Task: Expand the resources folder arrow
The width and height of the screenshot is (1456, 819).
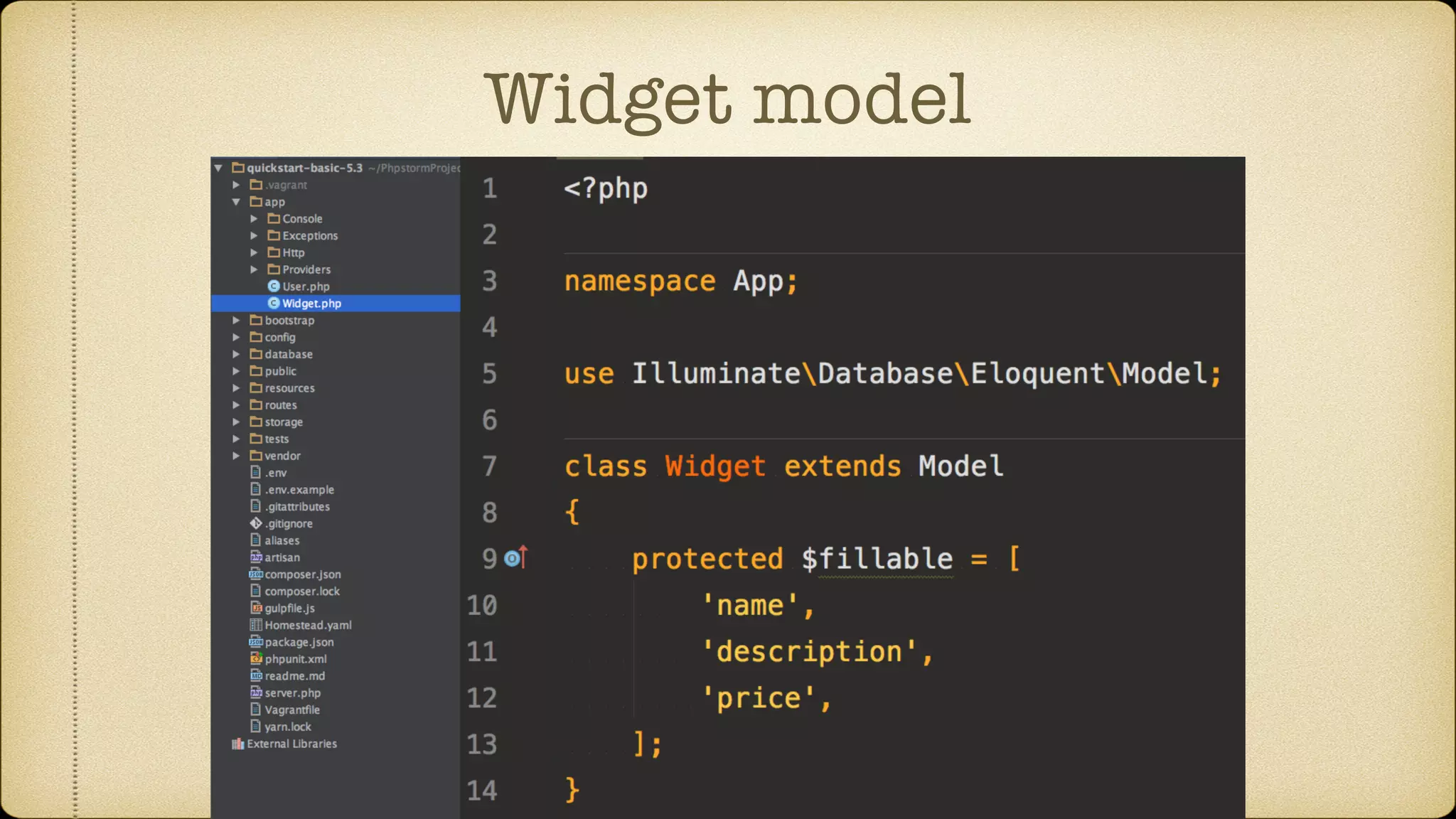Action: tap(236, 388)
